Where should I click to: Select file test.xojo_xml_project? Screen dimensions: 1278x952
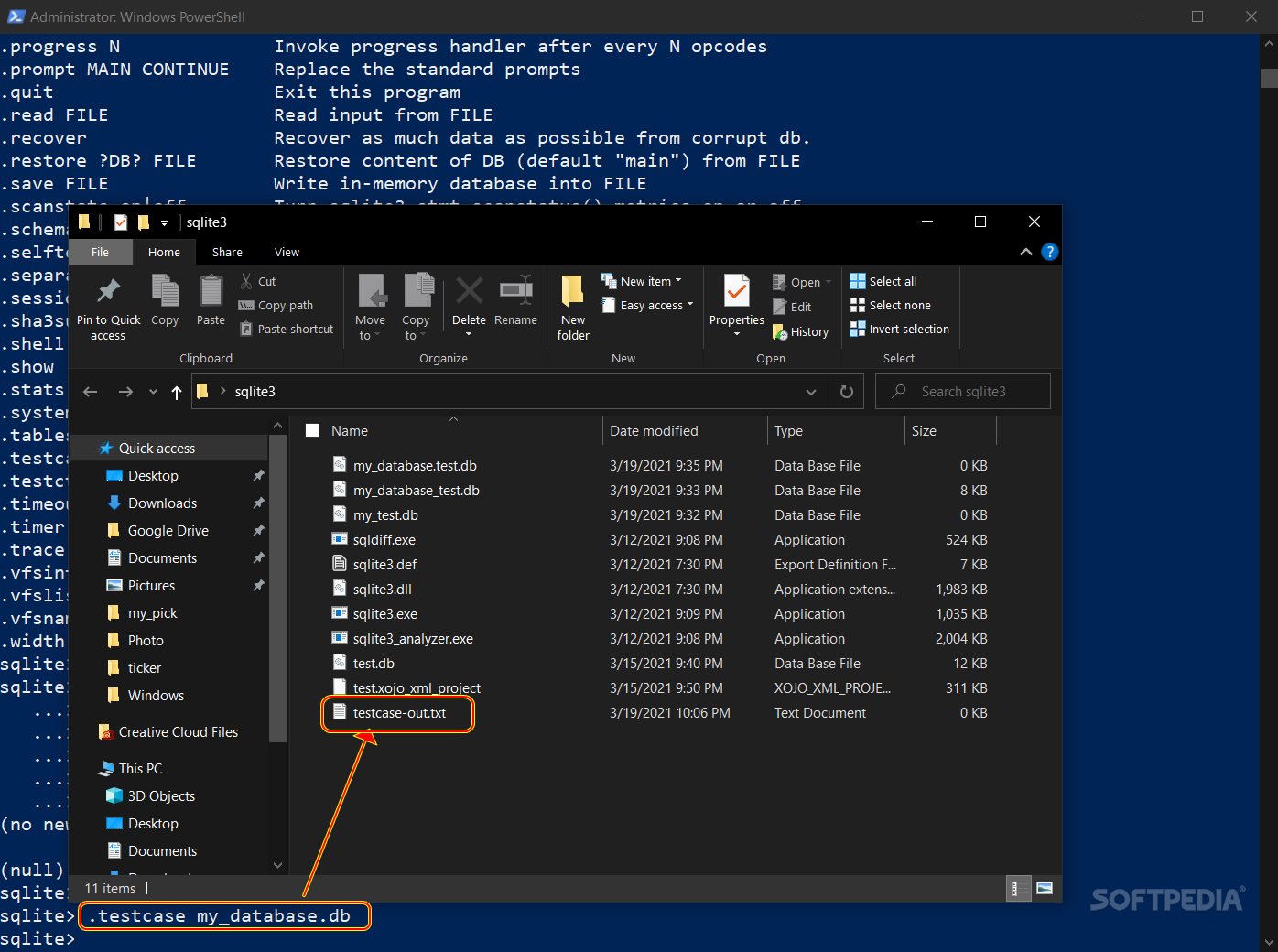417,688
